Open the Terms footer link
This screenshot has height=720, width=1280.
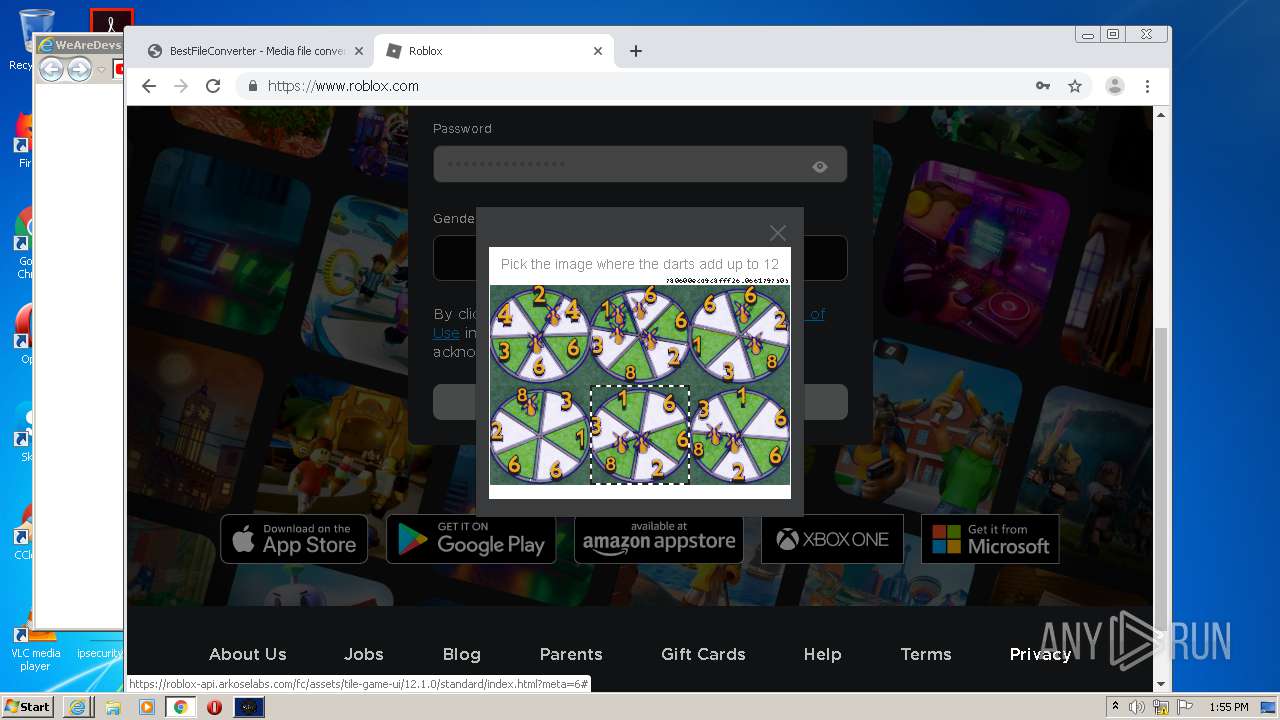[926, 654]
